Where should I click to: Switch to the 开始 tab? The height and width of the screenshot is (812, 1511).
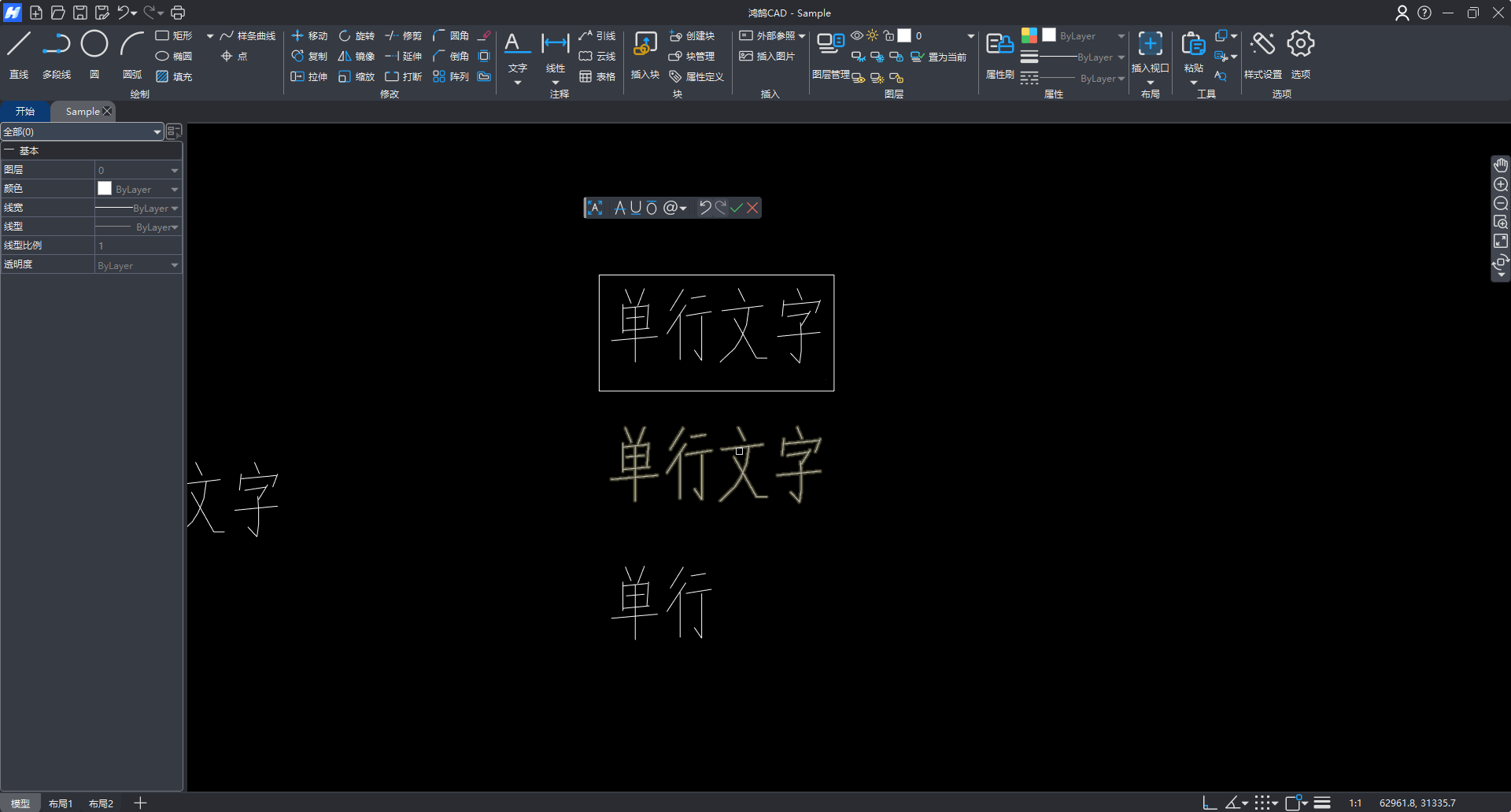click(x=25, y=112)
